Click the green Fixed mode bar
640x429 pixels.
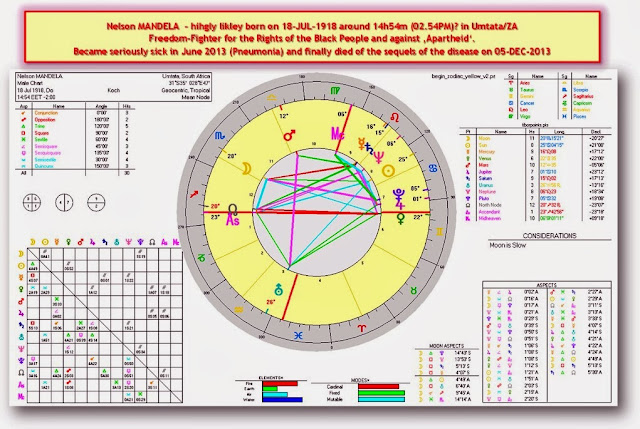coord(381,393)
